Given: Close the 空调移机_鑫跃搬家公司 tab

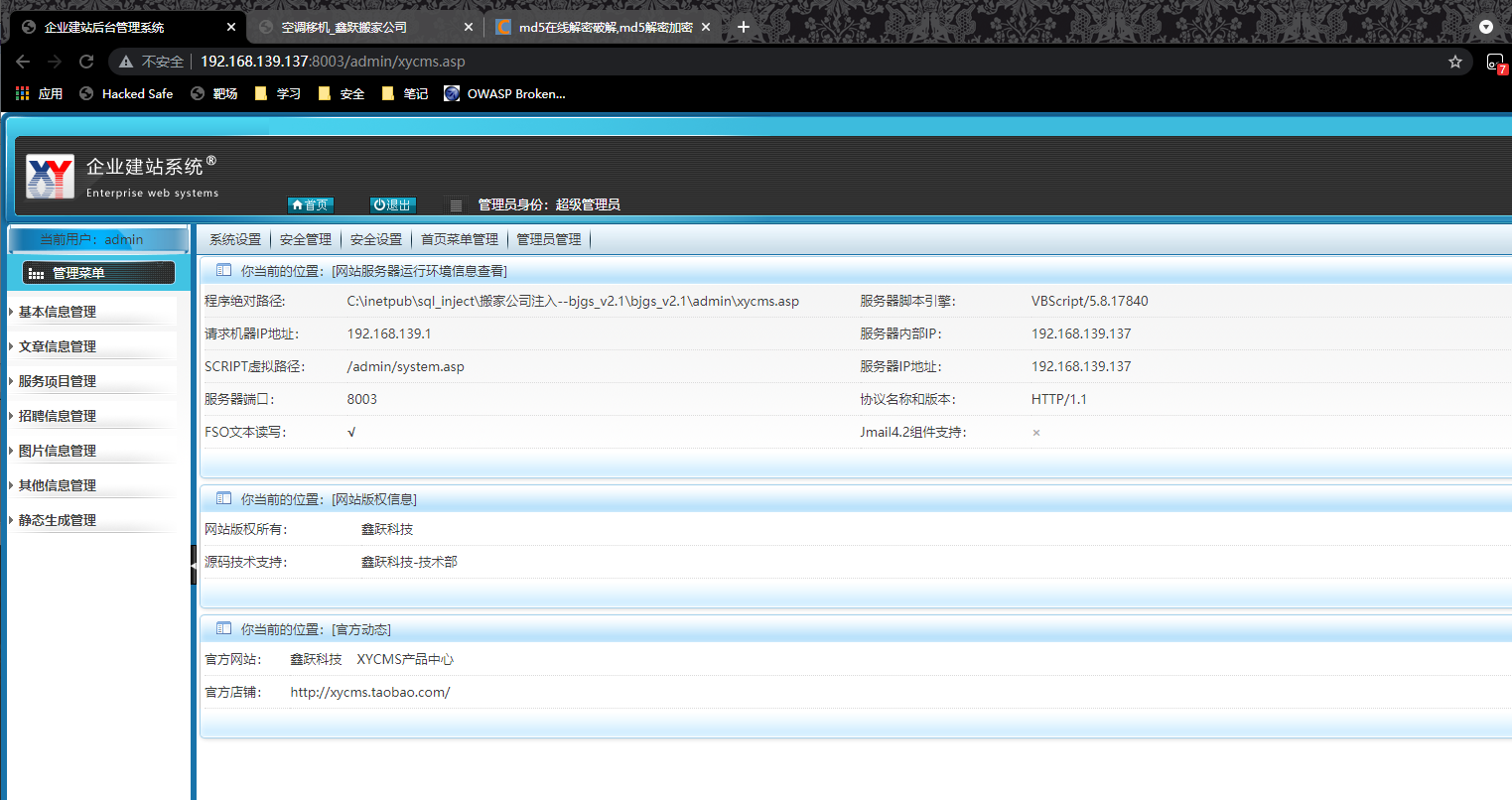Looking at the screenshot, I should 469,27.
